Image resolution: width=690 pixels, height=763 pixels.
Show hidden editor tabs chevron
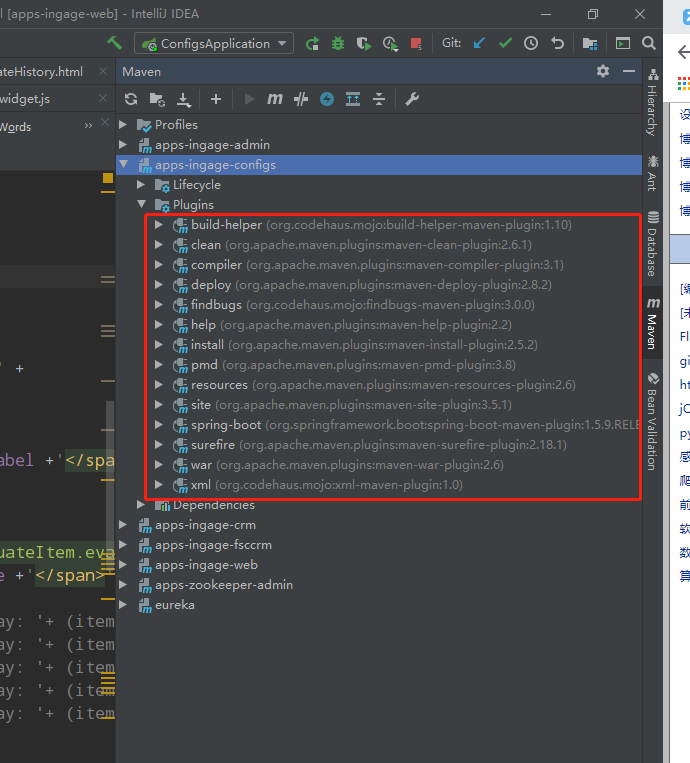click(88, 126)
